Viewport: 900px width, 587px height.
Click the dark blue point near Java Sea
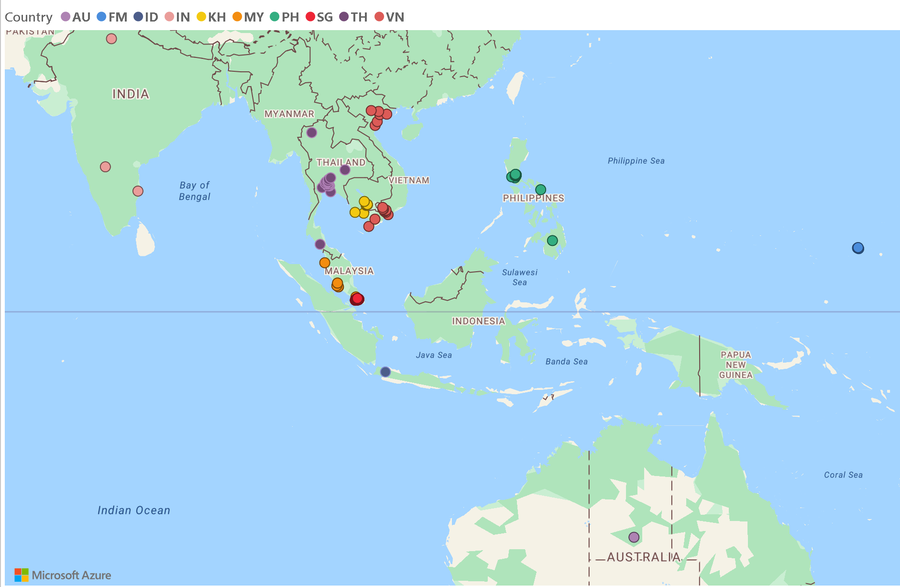[385, 372]
